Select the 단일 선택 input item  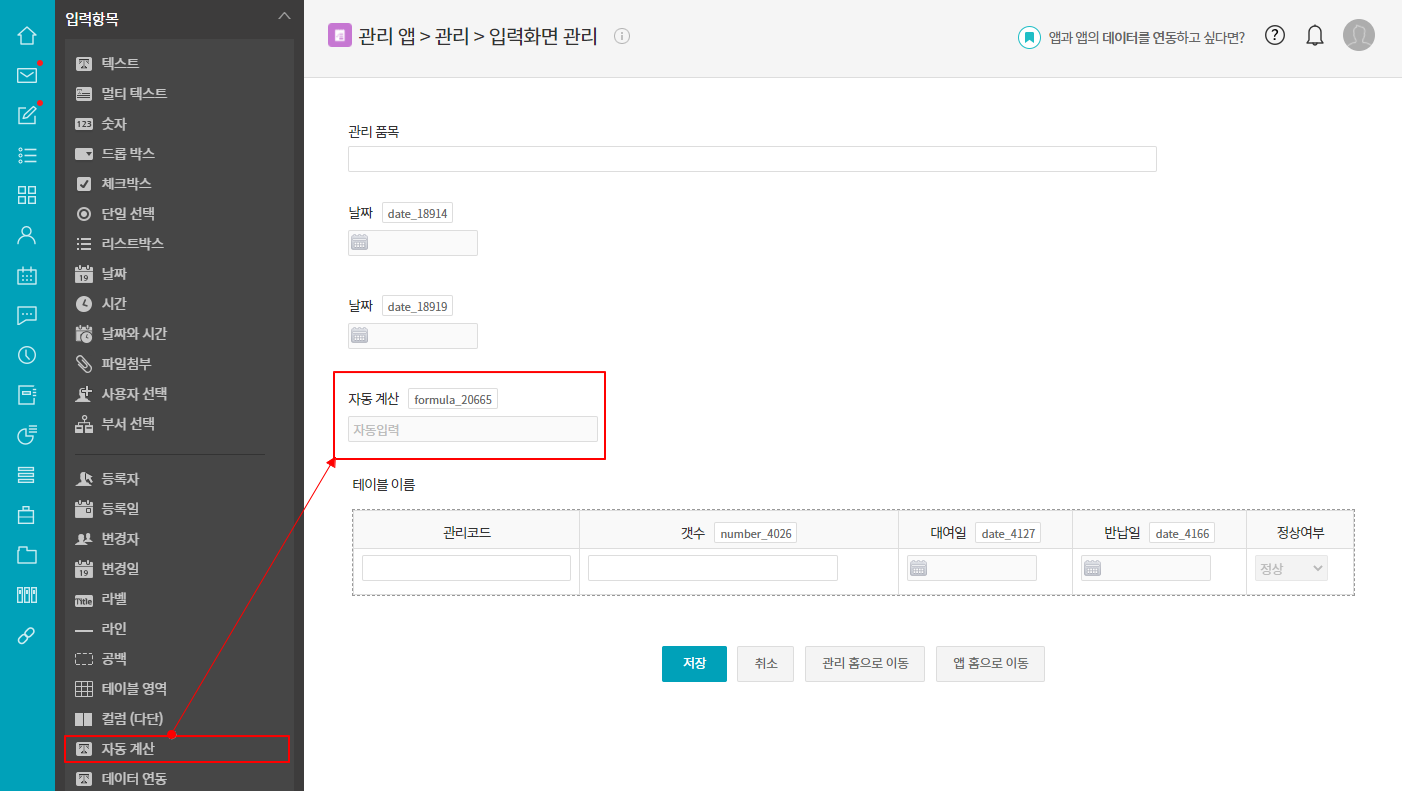point(128,214)
